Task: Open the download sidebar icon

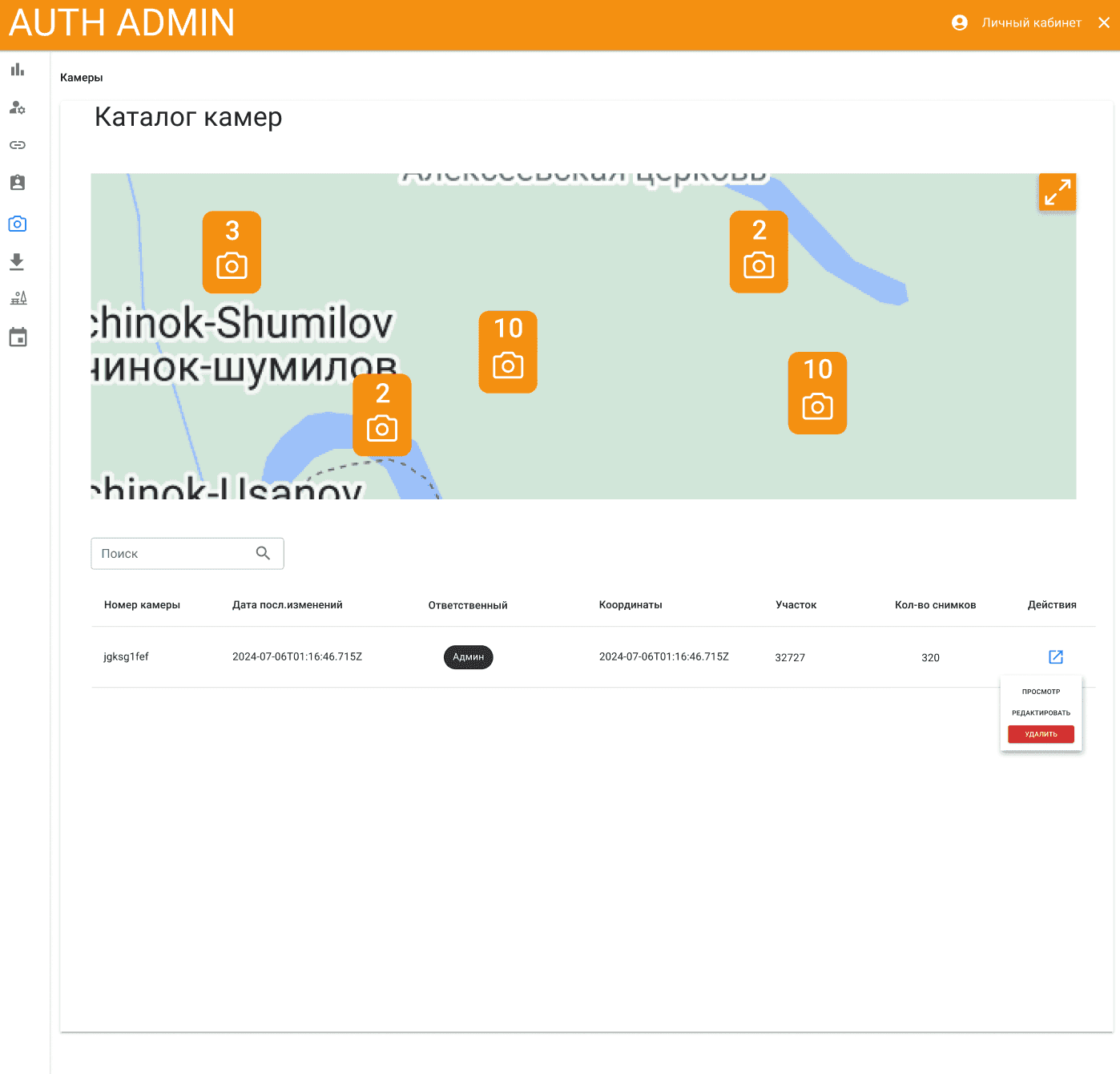Action: (17, 261)
